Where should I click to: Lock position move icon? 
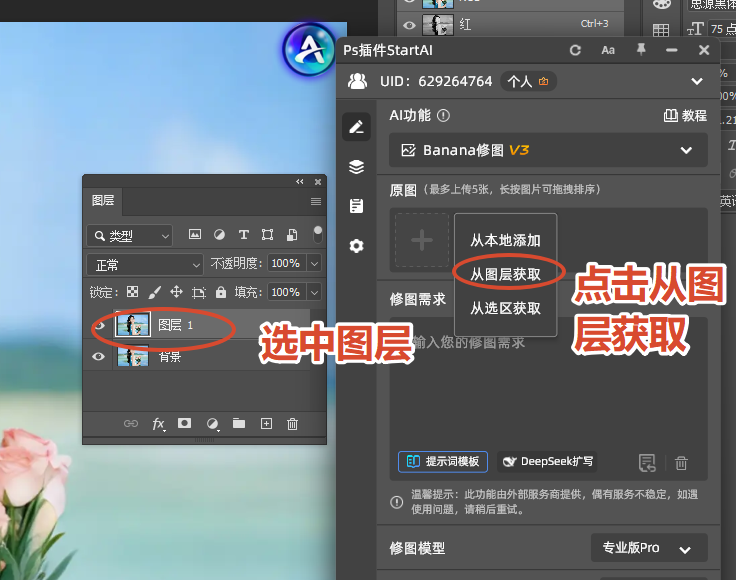(x=176, y=292)
